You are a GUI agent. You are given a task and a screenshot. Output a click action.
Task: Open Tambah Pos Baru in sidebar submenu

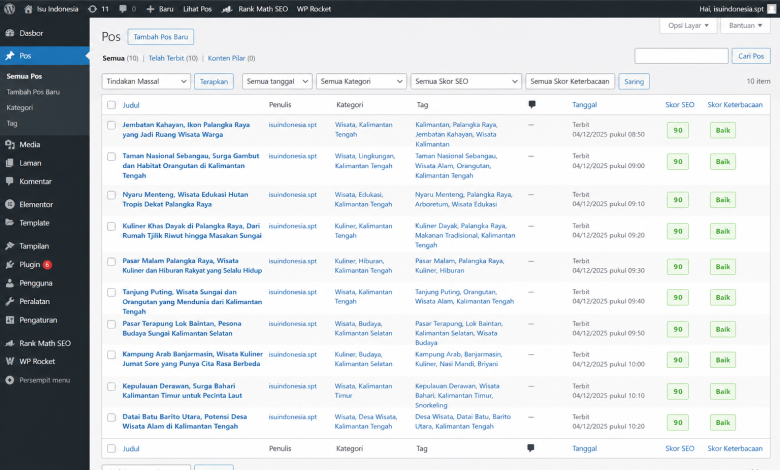click(x=33, y=92)
